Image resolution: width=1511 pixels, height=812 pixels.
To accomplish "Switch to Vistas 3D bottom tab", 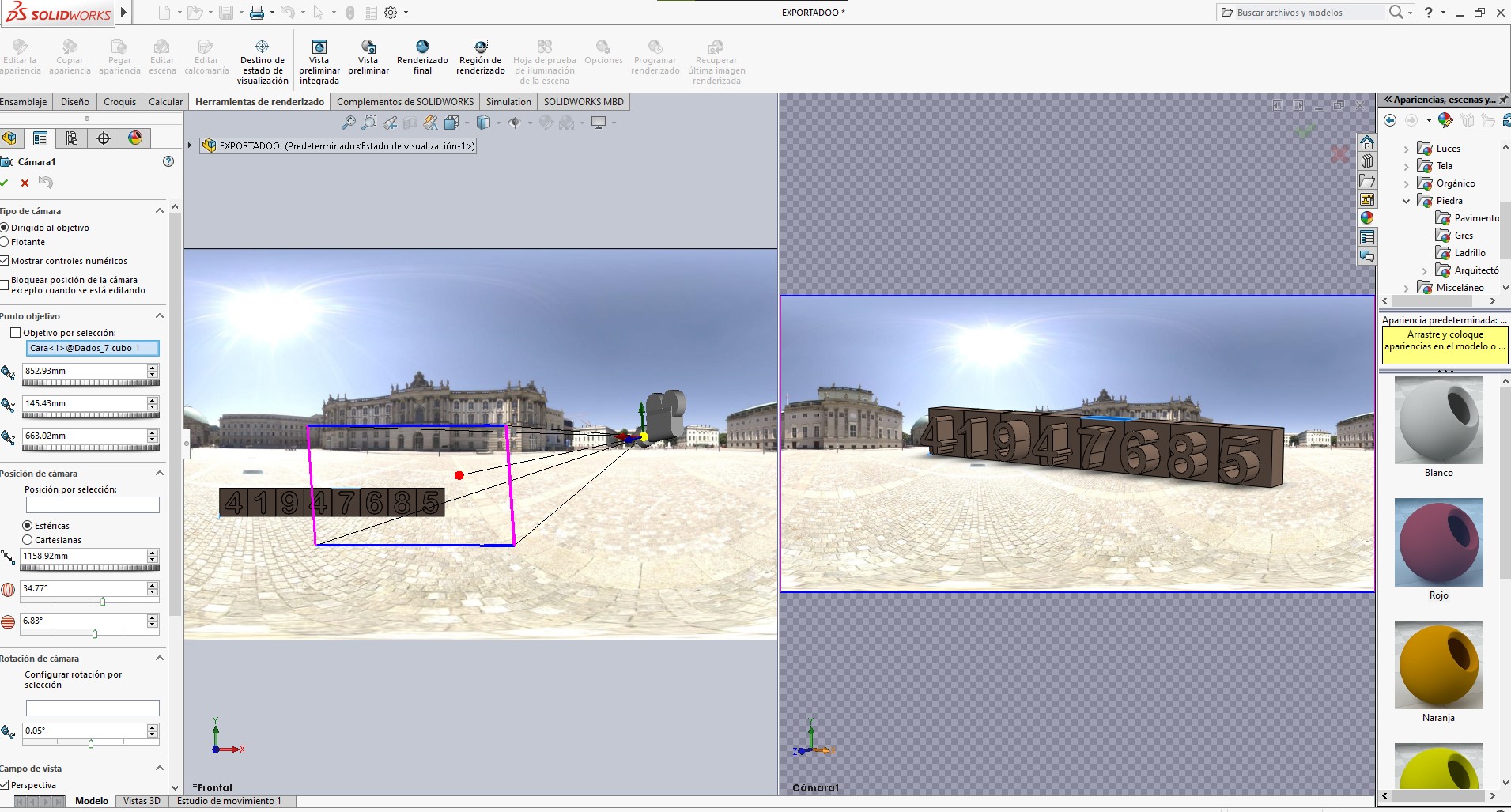I will click(142, 801).
